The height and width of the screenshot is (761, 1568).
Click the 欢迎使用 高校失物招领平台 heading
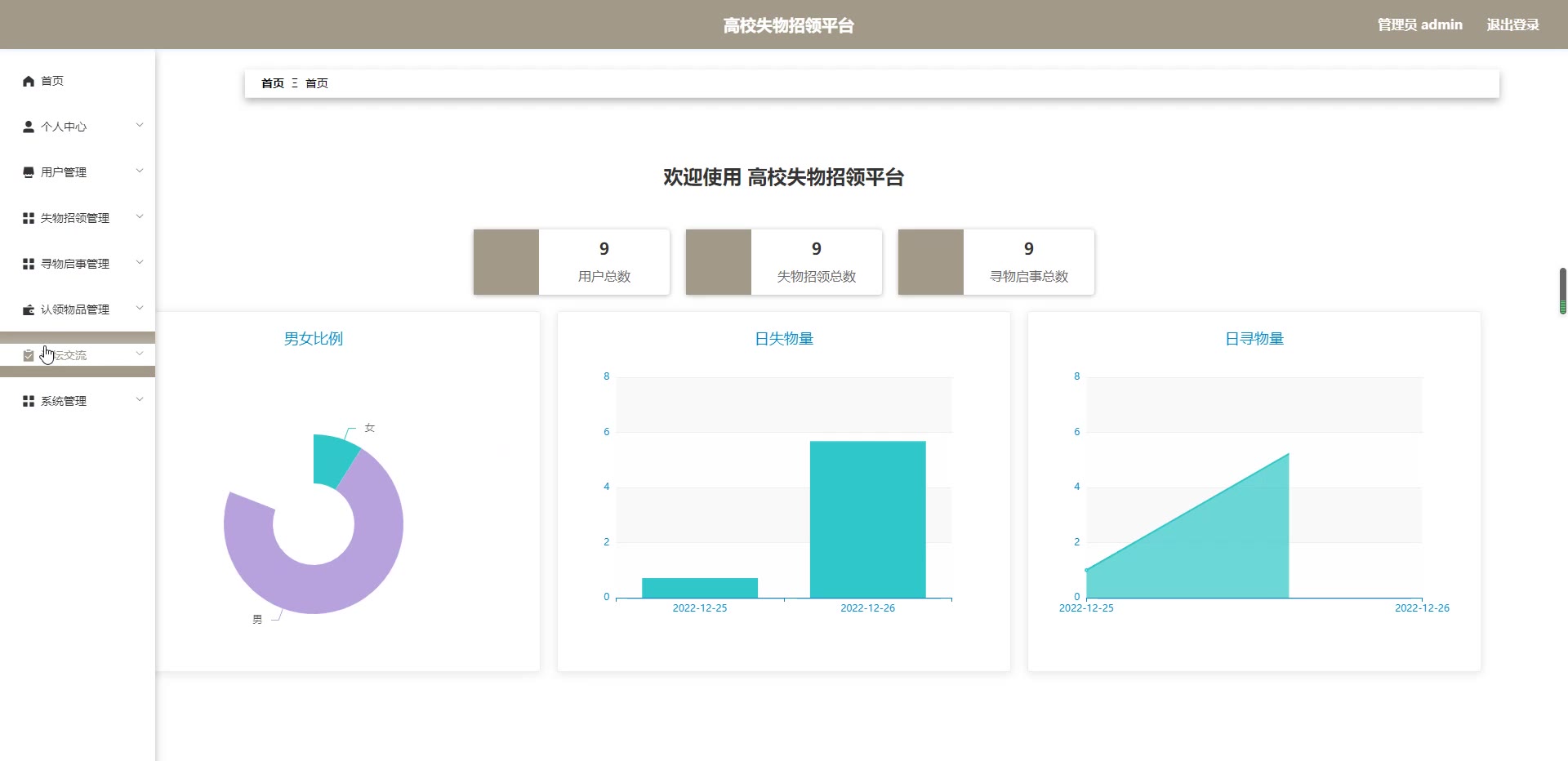click(784, 177)
